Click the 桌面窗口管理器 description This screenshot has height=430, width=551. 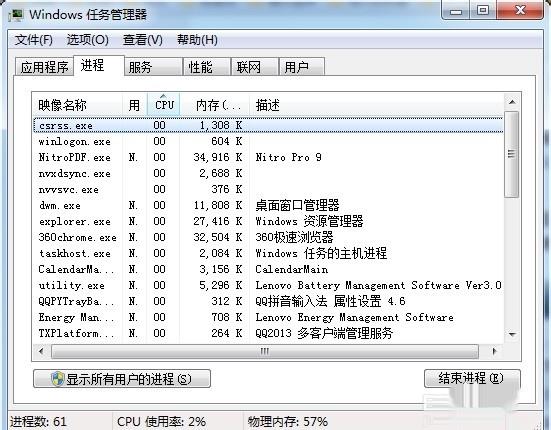coord(297,206)
